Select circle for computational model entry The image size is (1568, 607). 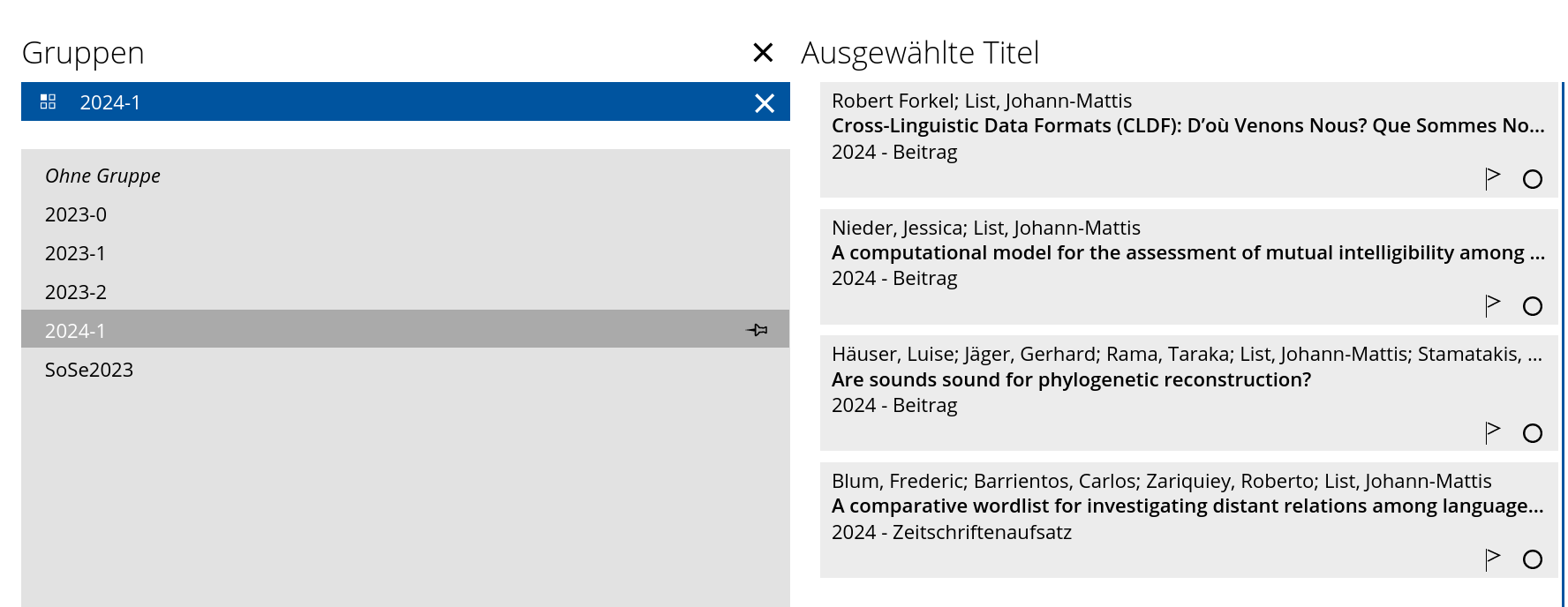tap(1533, 306)
